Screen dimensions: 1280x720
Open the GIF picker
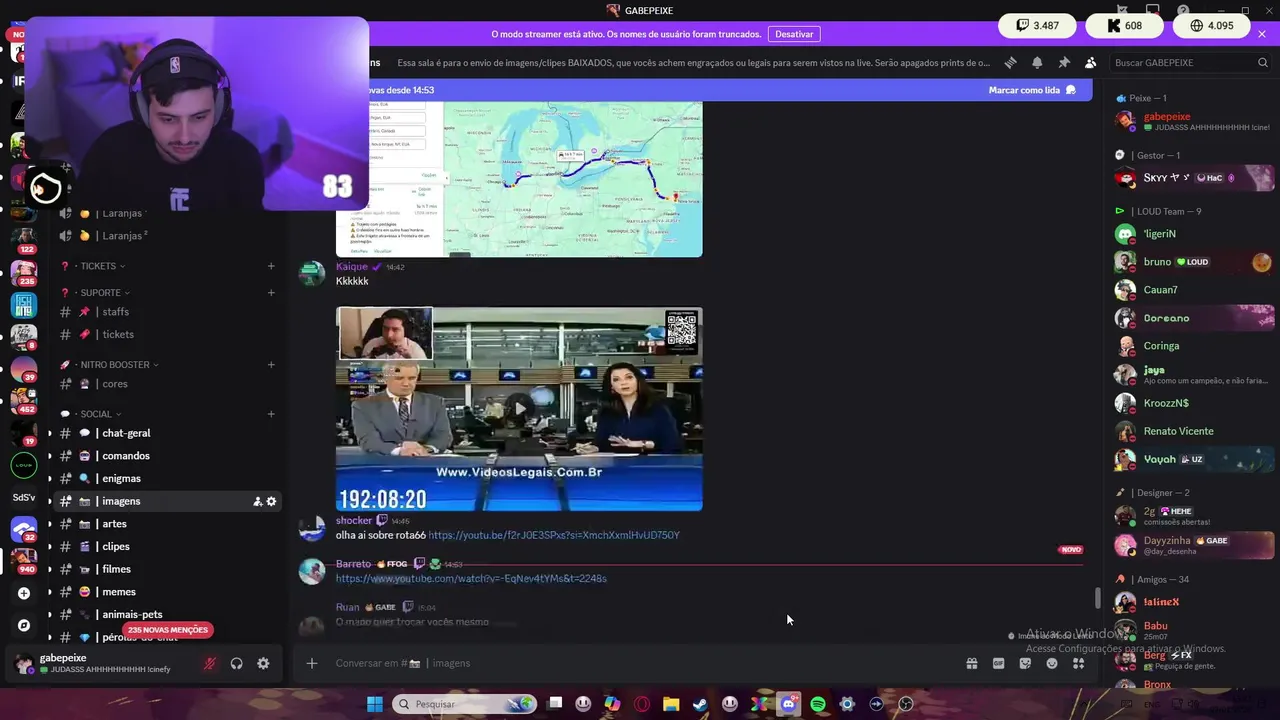[x=998, y=663]
